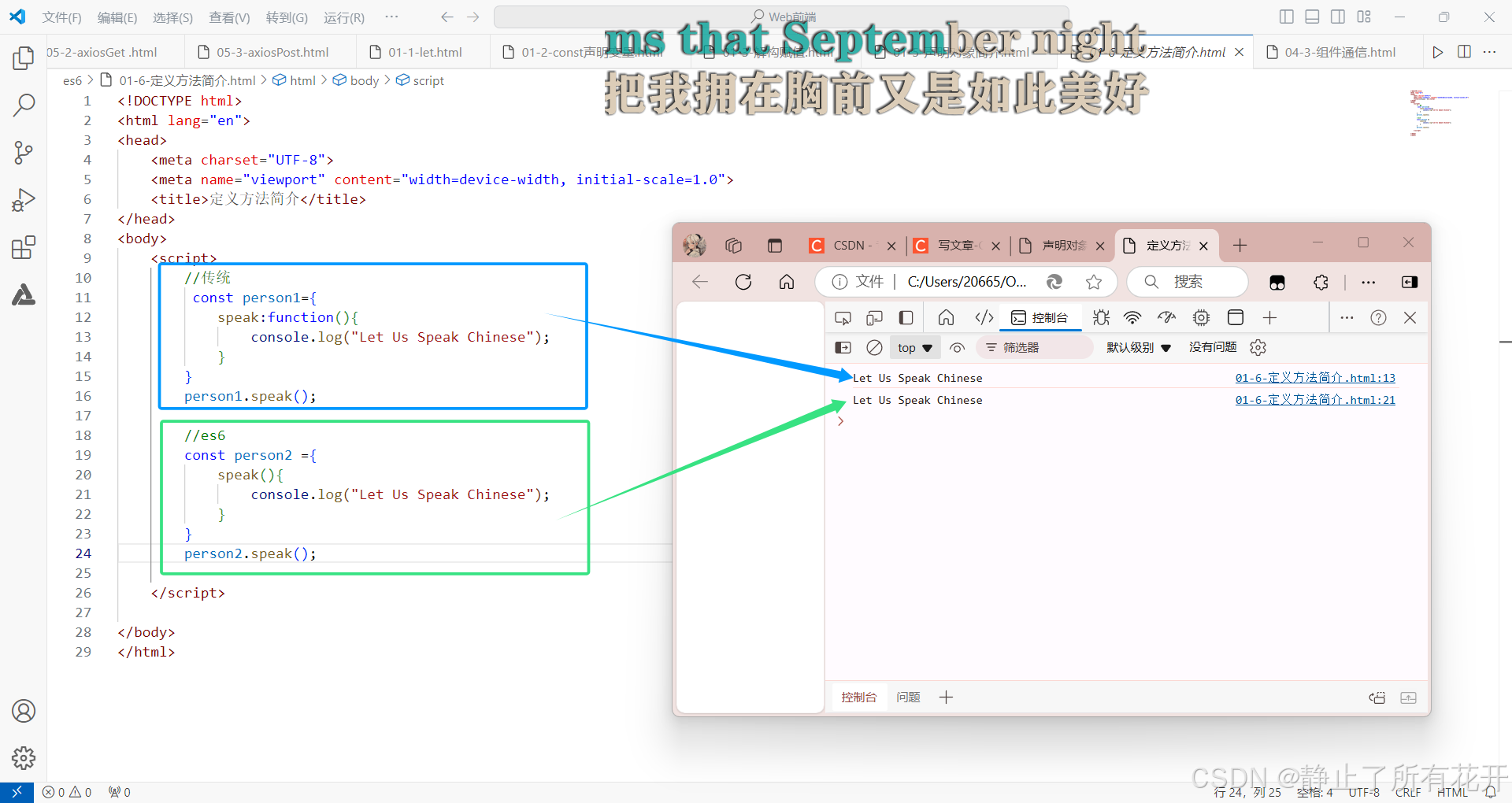This screenshot has height=803, width=1512.
Task: Toggle live expression eye icon in console
Action: 957,347
